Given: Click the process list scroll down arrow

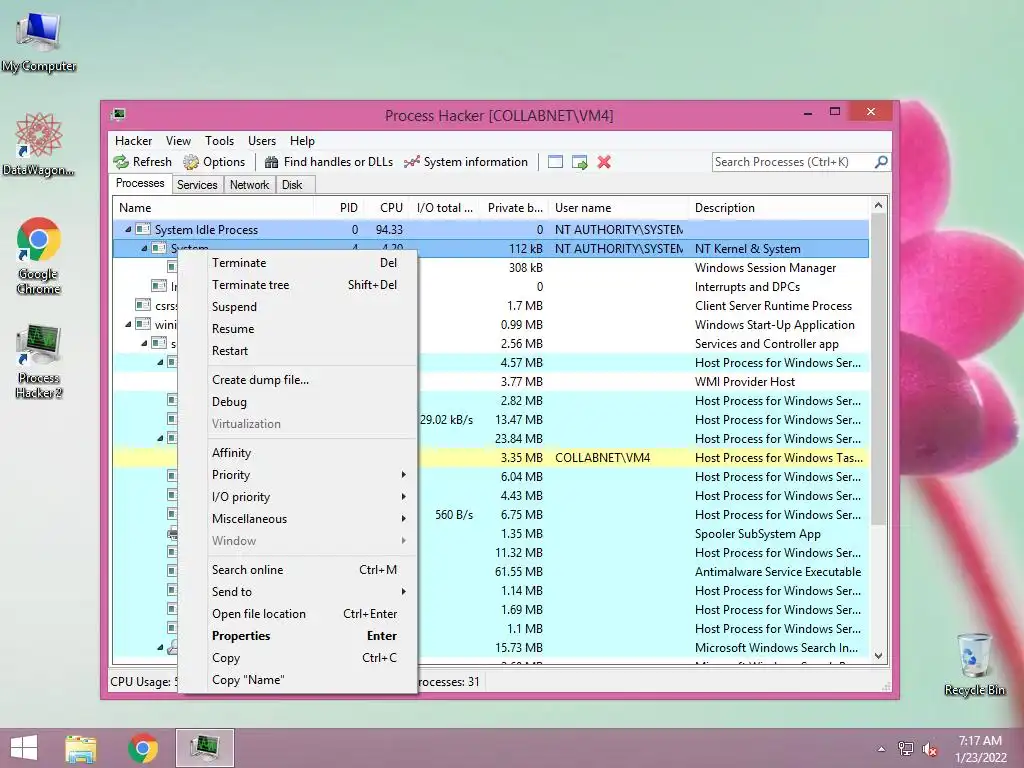Looking at the screenshot, I should (x=878, y=656).
